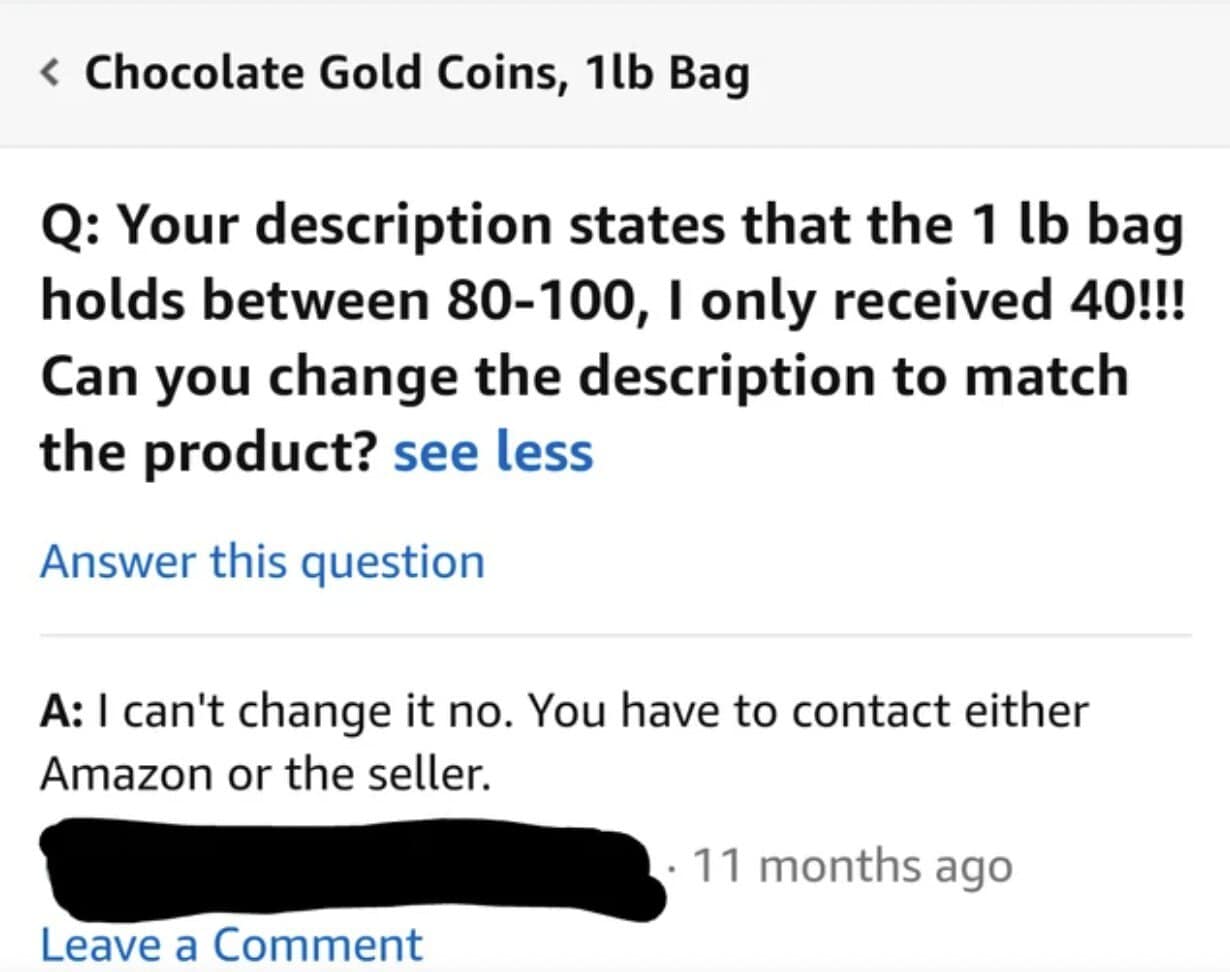Click the word 1lb in the header title

[x=609, y=73]
